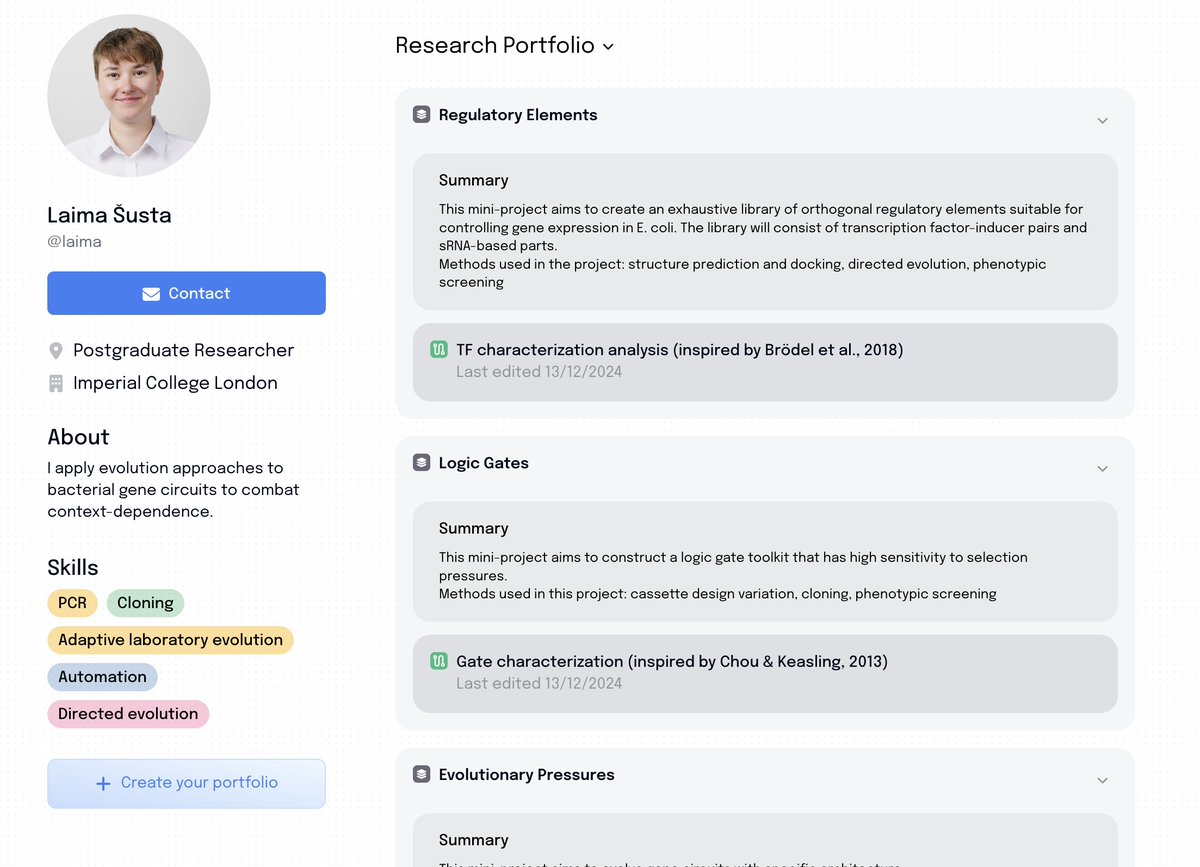The height and width of the screenshot is (867, 1200).
Task: Select the PCR skill tag
Action: 72,603
